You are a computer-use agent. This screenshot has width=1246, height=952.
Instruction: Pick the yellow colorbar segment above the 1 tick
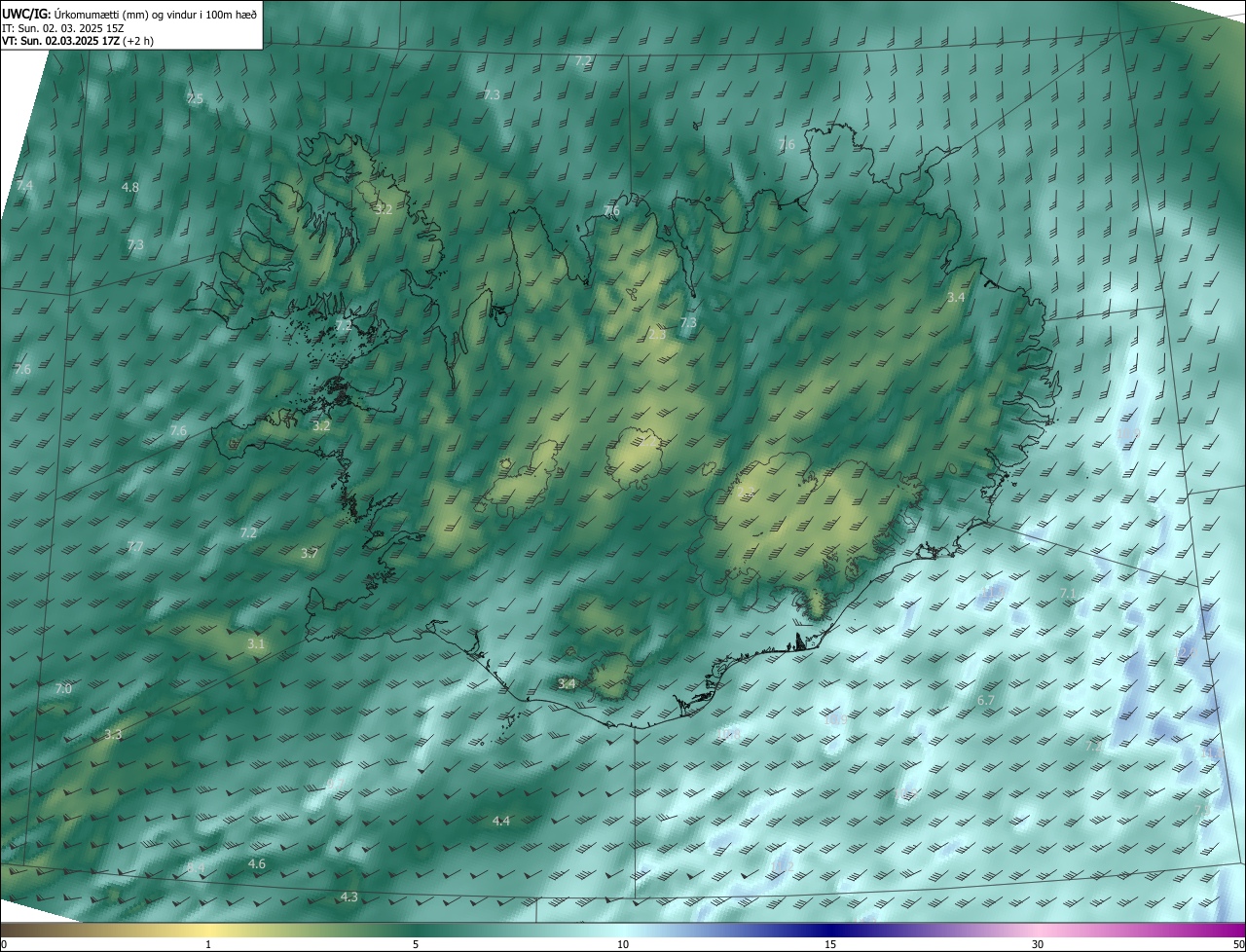click(208, 930)
